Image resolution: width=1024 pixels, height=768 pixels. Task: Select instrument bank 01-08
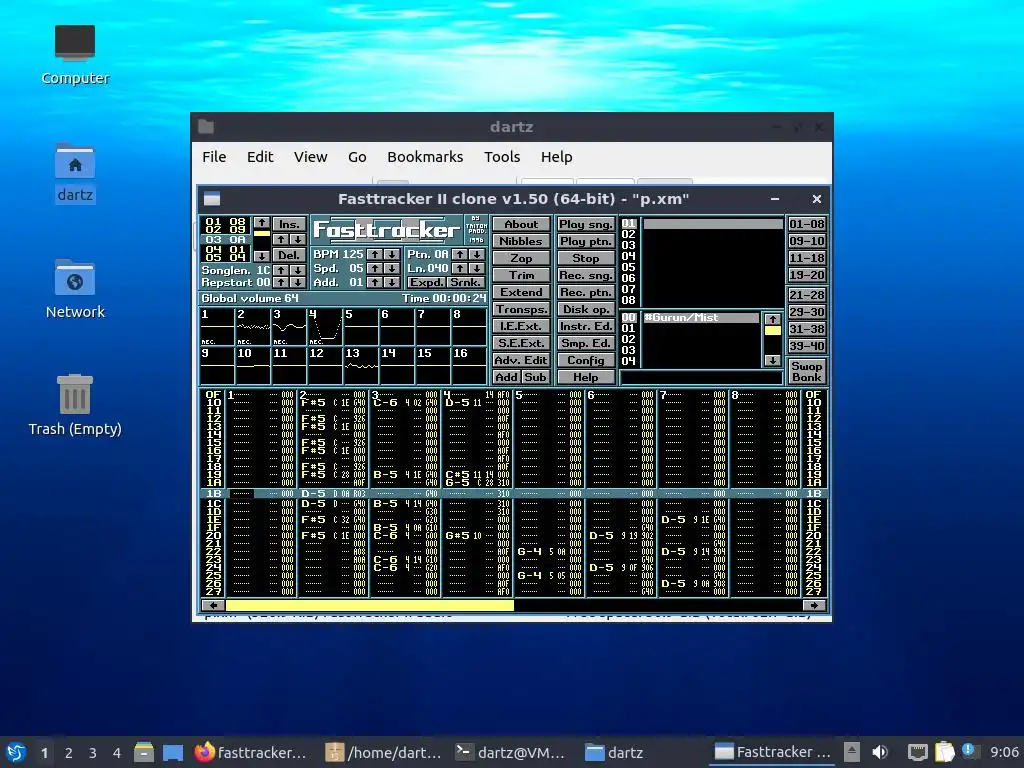point(807,224)
